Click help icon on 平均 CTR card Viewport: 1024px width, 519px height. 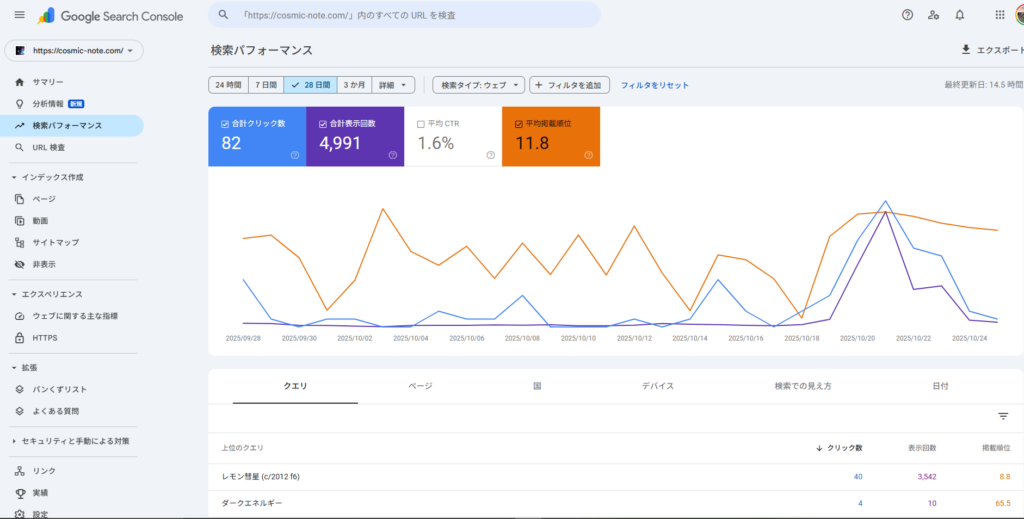point(490,155)
